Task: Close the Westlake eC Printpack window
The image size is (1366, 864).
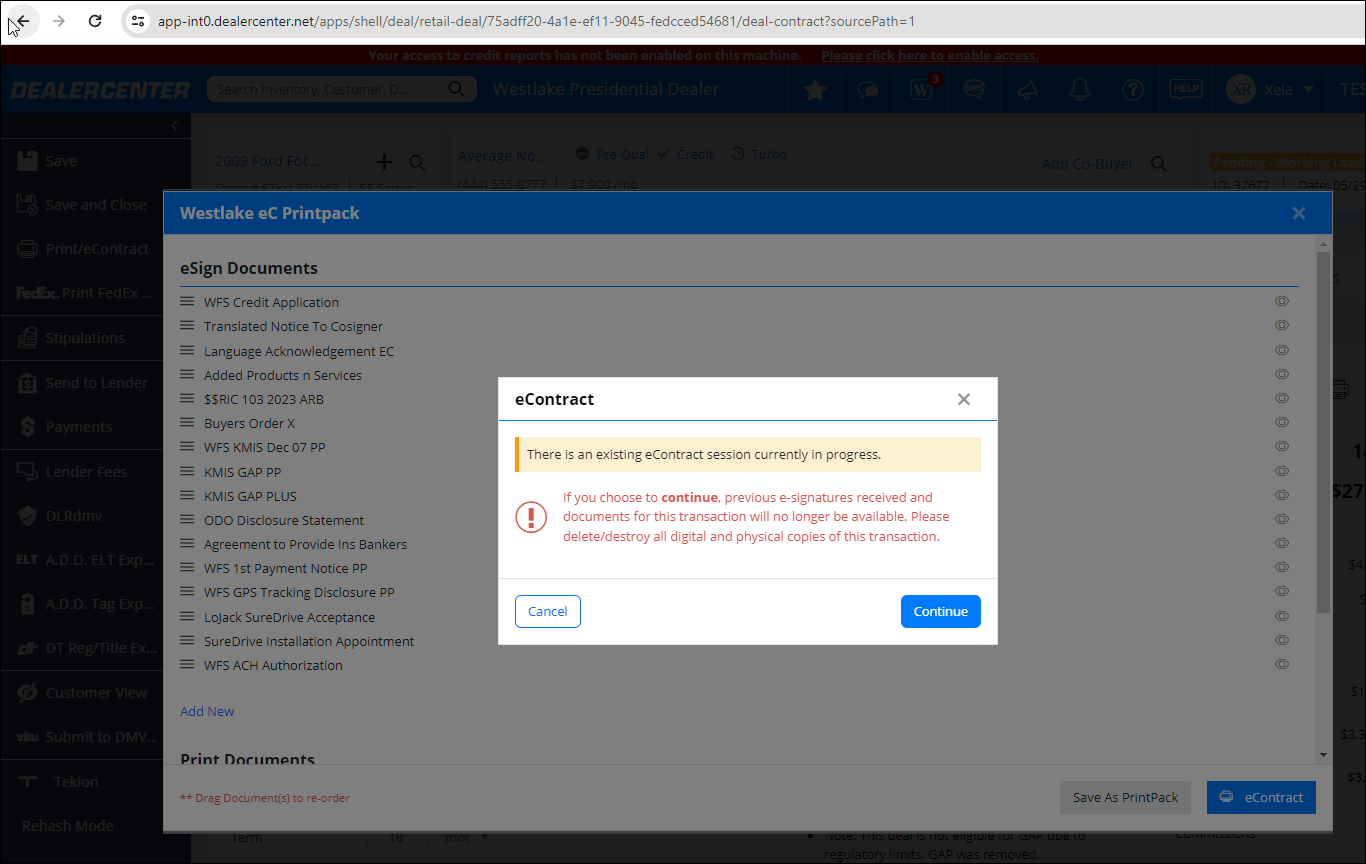Action: (x=1299, y=213)
